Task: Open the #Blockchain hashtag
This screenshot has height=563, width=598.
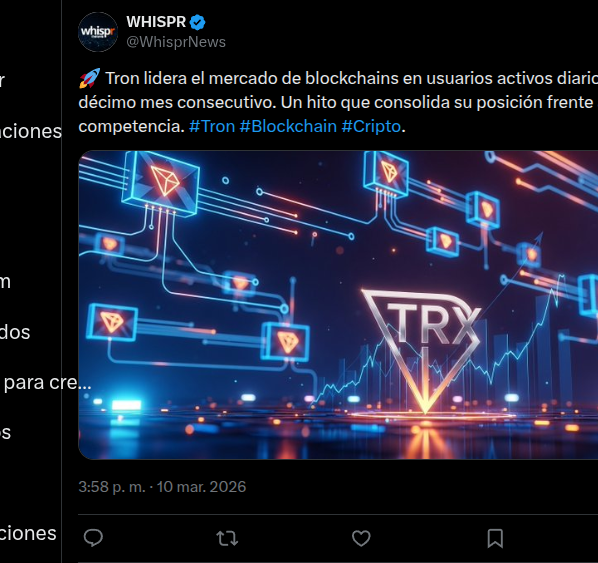Action: pyautogui.click(x=288, y=126)
